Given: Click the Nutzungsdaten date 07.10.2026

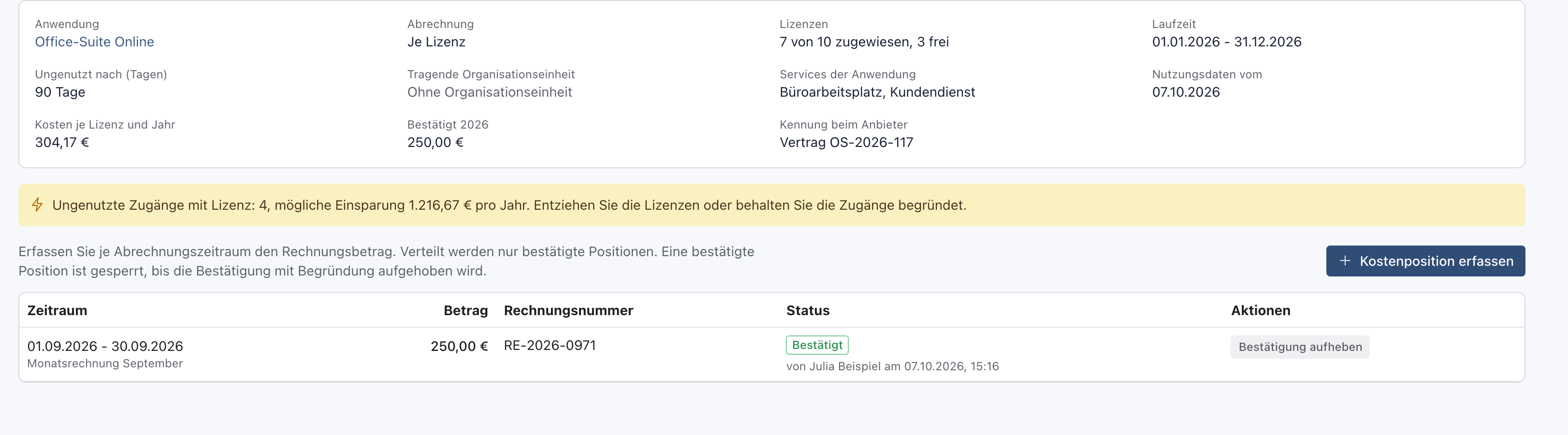Looking at the screenshot, I should 1186,92.
